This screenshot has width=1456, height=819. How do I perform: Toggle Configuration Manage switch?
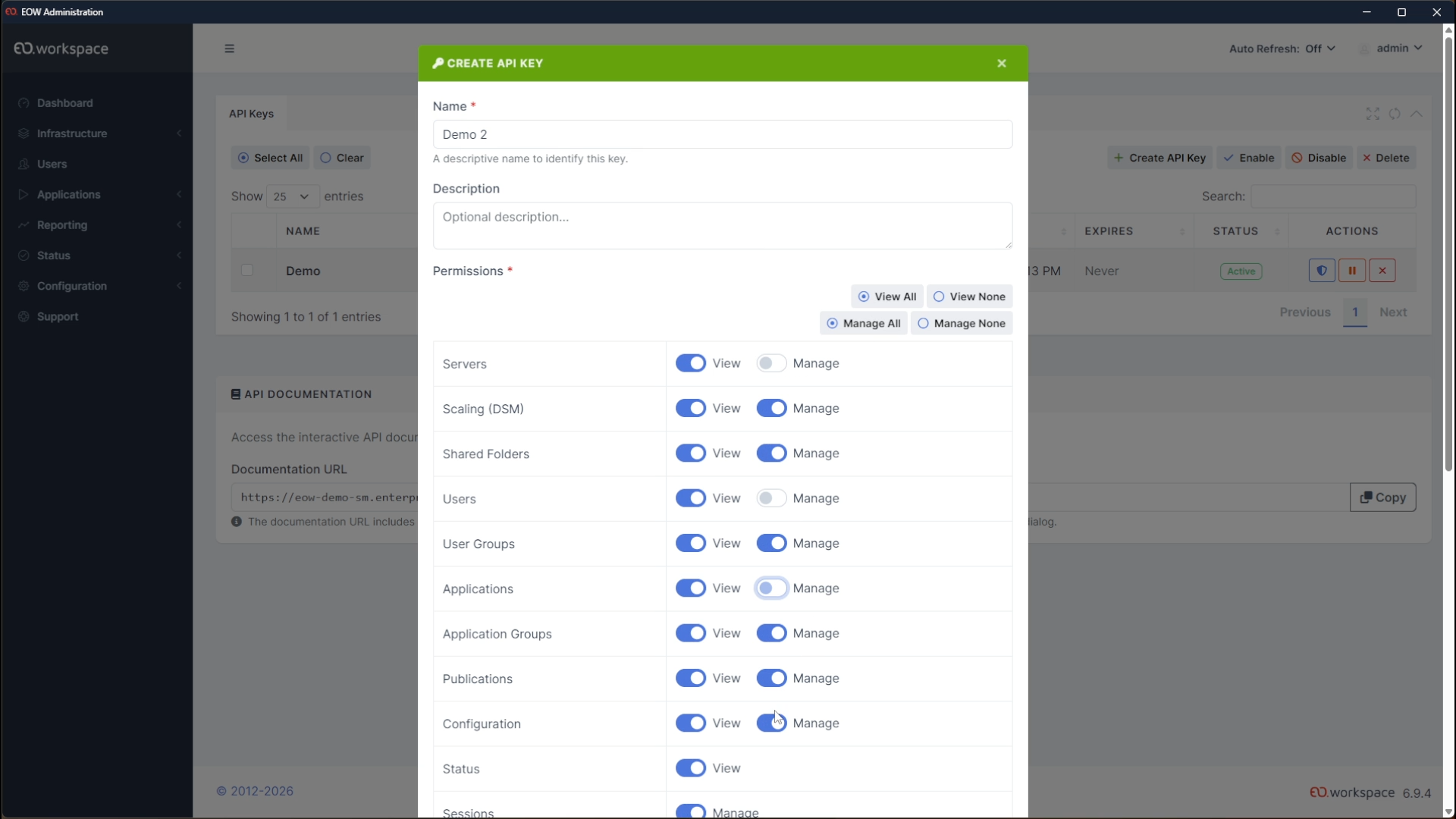(771, 723)
